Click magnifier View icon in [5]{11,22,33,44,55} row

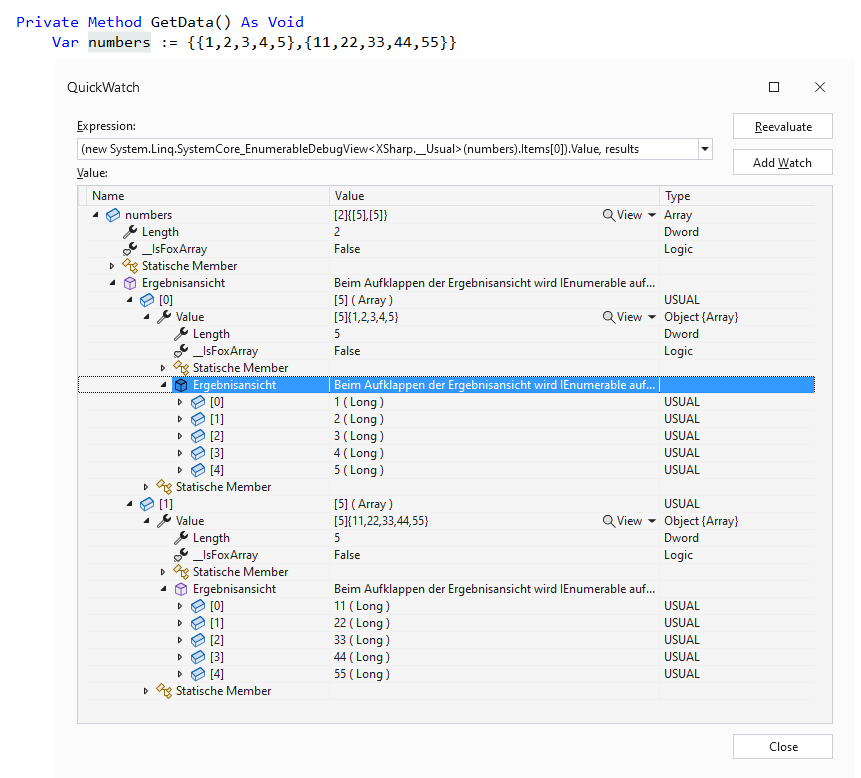[x=608, y=521]
